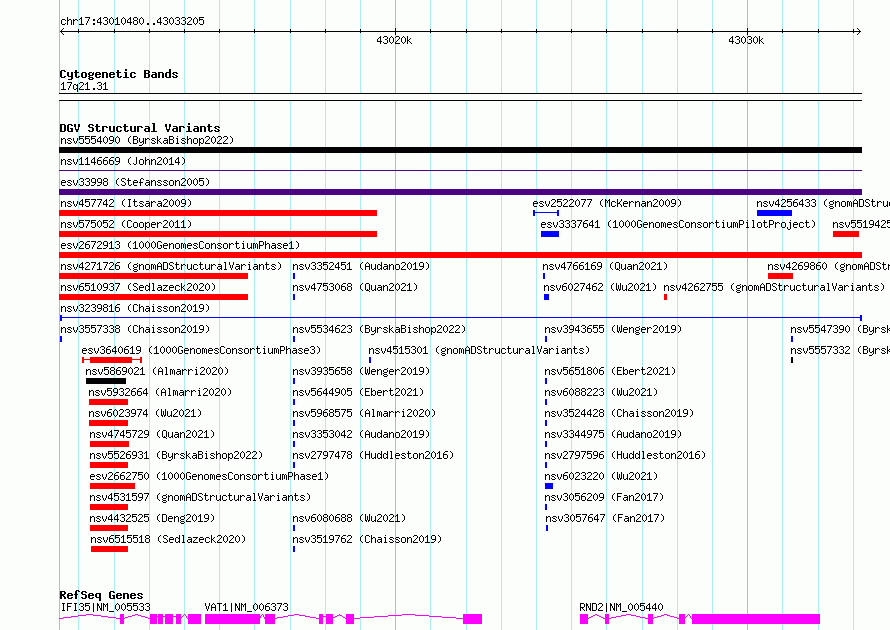The width and height of the screenshot is (890, 630).
Task: Open nsv3519762 (Chaisson2019) variant
Action: point(367,539)
